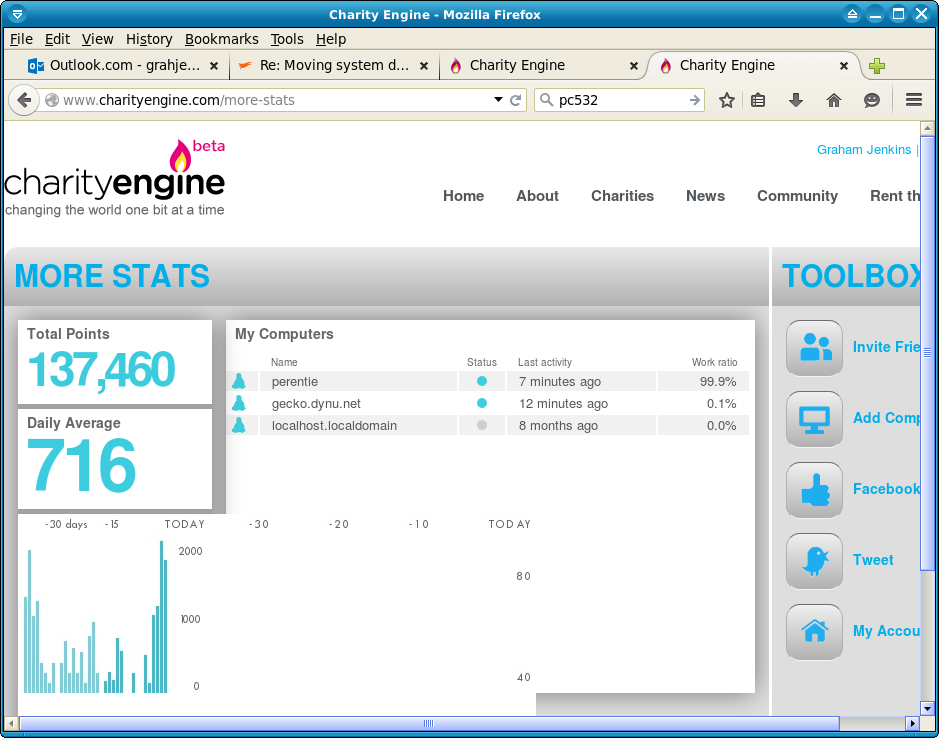Bookmark this page with star icon
This screenshot has height=738, width=939.
click(726, 100)
